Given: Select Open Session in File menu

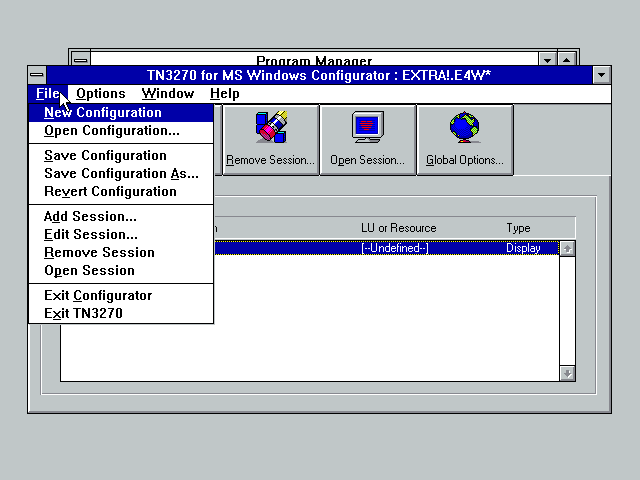Looking at the screenshot, I should (x=121, y=271).
